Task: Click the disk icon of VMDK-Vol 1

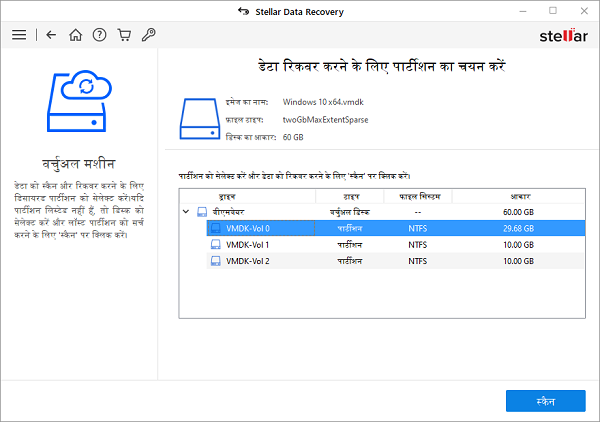Action: pyautogui.click(x=216, y=244)
